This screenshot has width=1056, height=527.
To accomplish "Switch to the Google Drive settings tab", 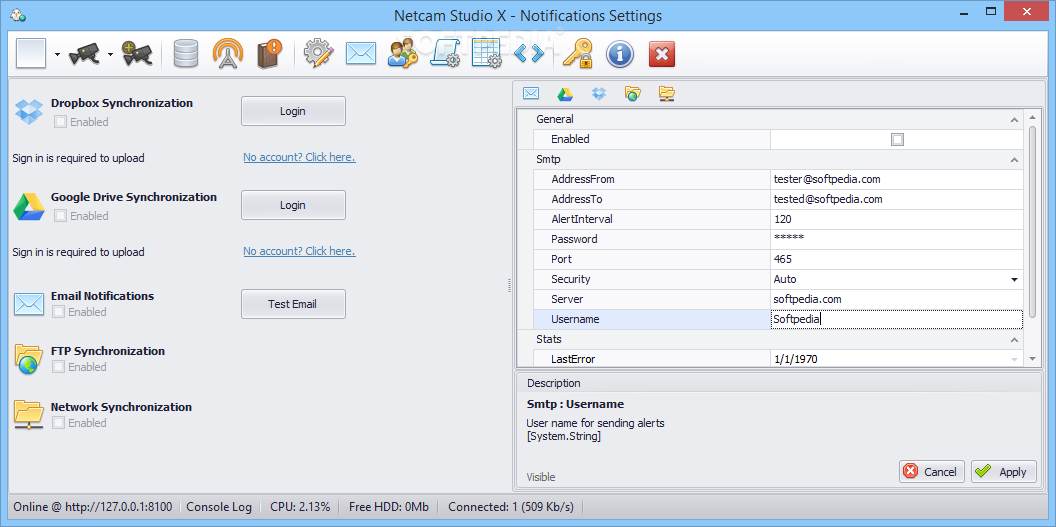I will click(x=565, y=94).
